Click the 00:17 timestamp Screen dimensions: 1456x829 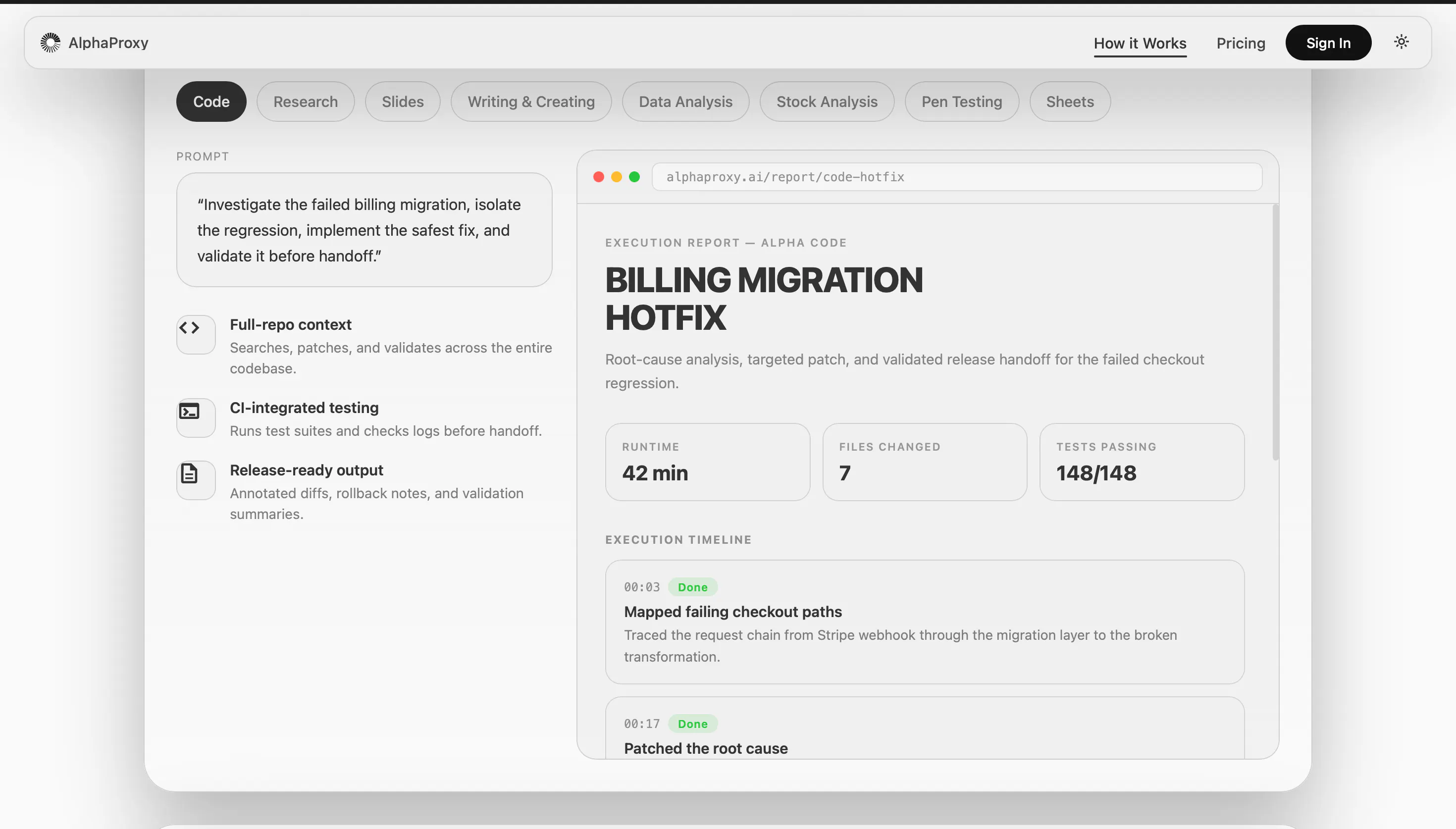tap(641, 724)
